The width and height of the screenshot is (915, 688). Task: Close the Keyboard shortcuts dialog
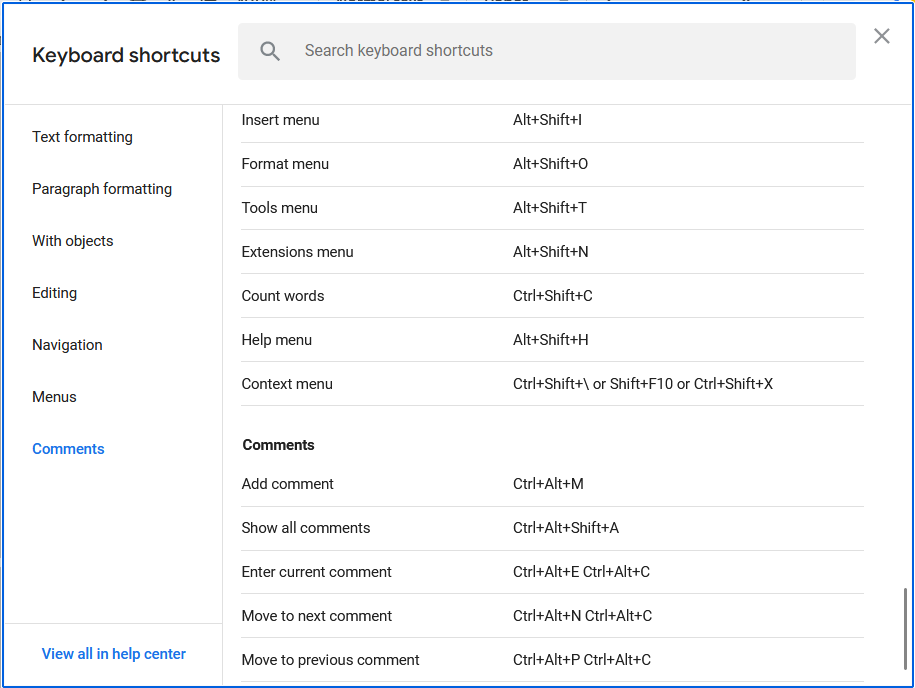pyautogui.click(x=881, y=37)
